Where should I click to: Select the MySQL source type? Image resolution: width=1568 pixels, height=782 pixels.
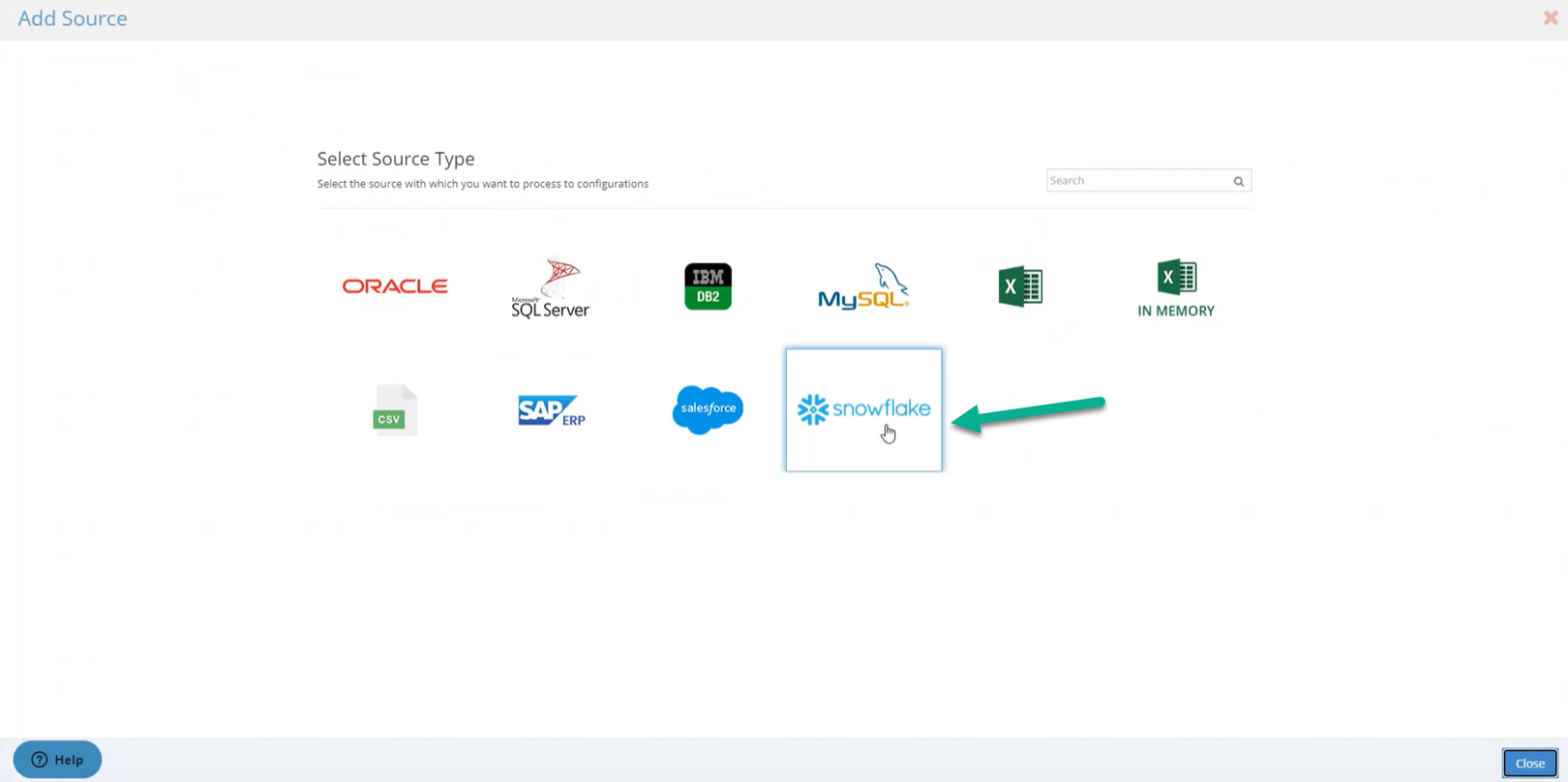(x=863, y=286)
